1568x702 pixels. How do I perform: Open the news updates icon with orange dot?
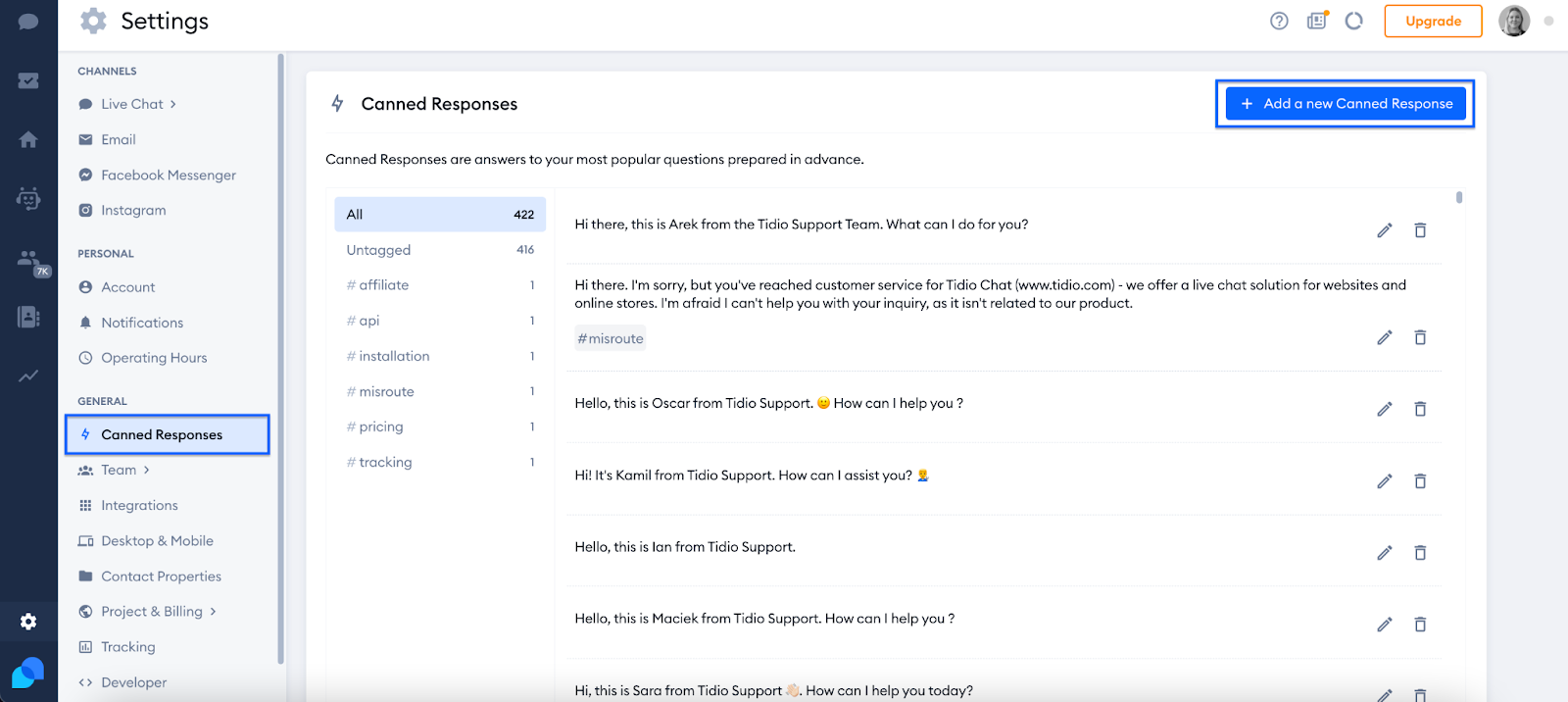(1317, 21)
